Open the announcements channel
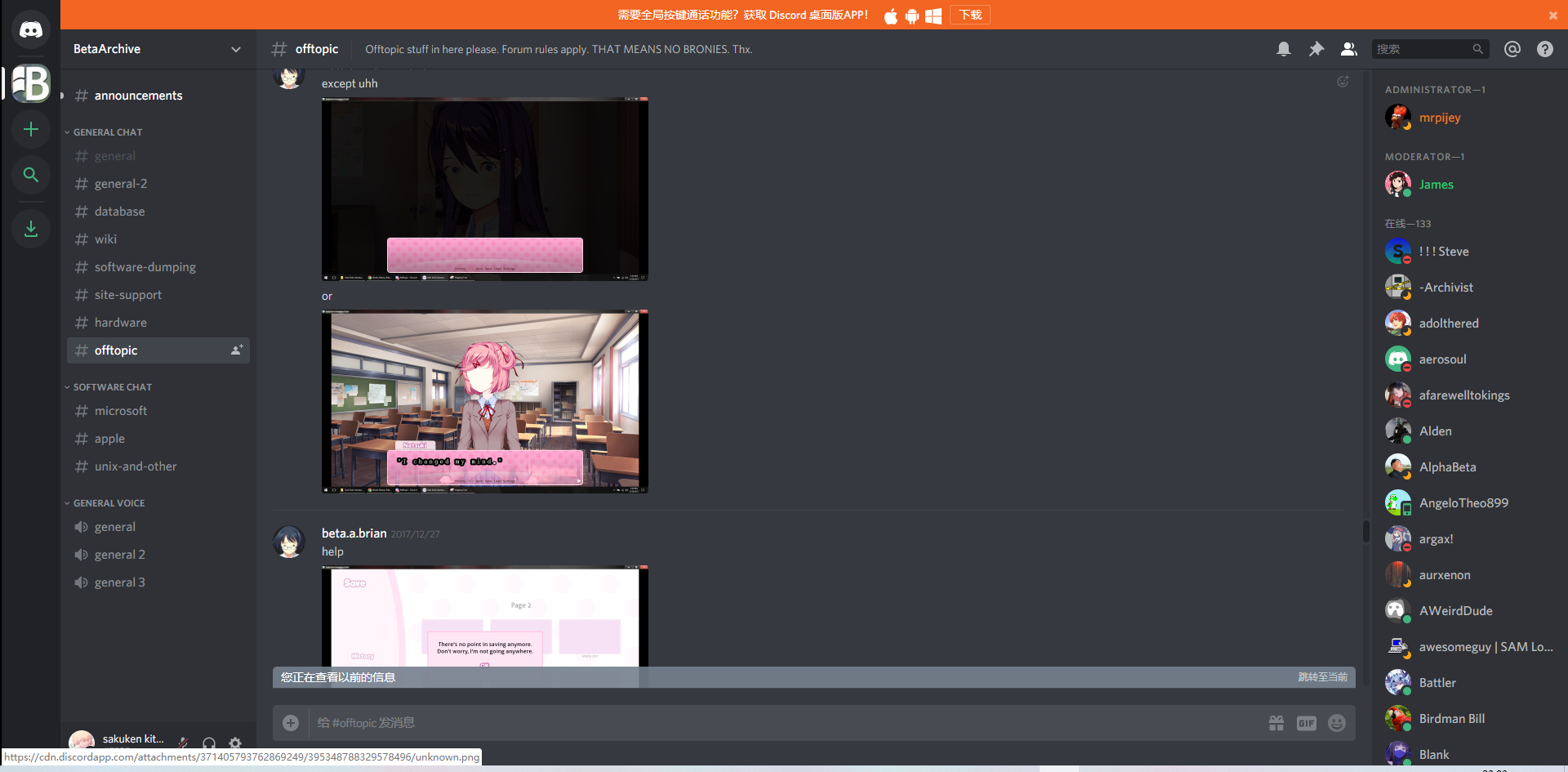The height and width of the screenshot is (772, 1568). tap(158, 96)
